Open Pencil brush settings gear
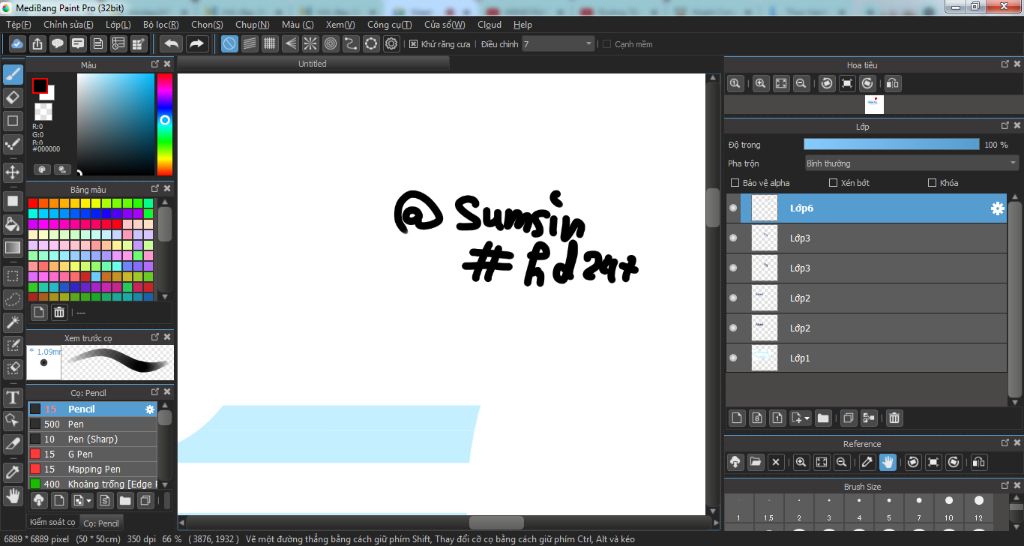The image size is (1024, 546). 150,409
